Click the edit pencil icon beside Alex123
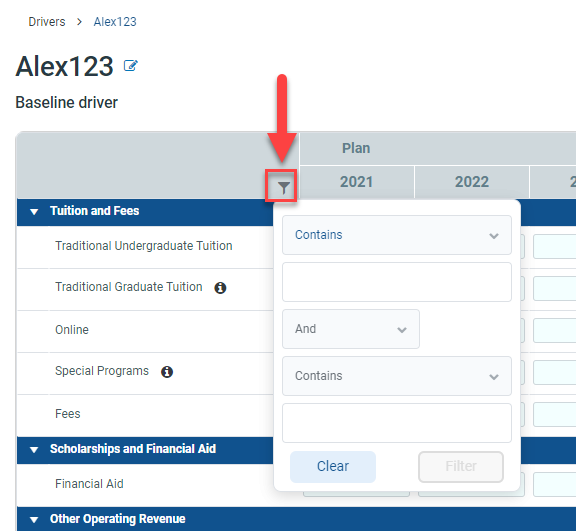 [130, 66]
